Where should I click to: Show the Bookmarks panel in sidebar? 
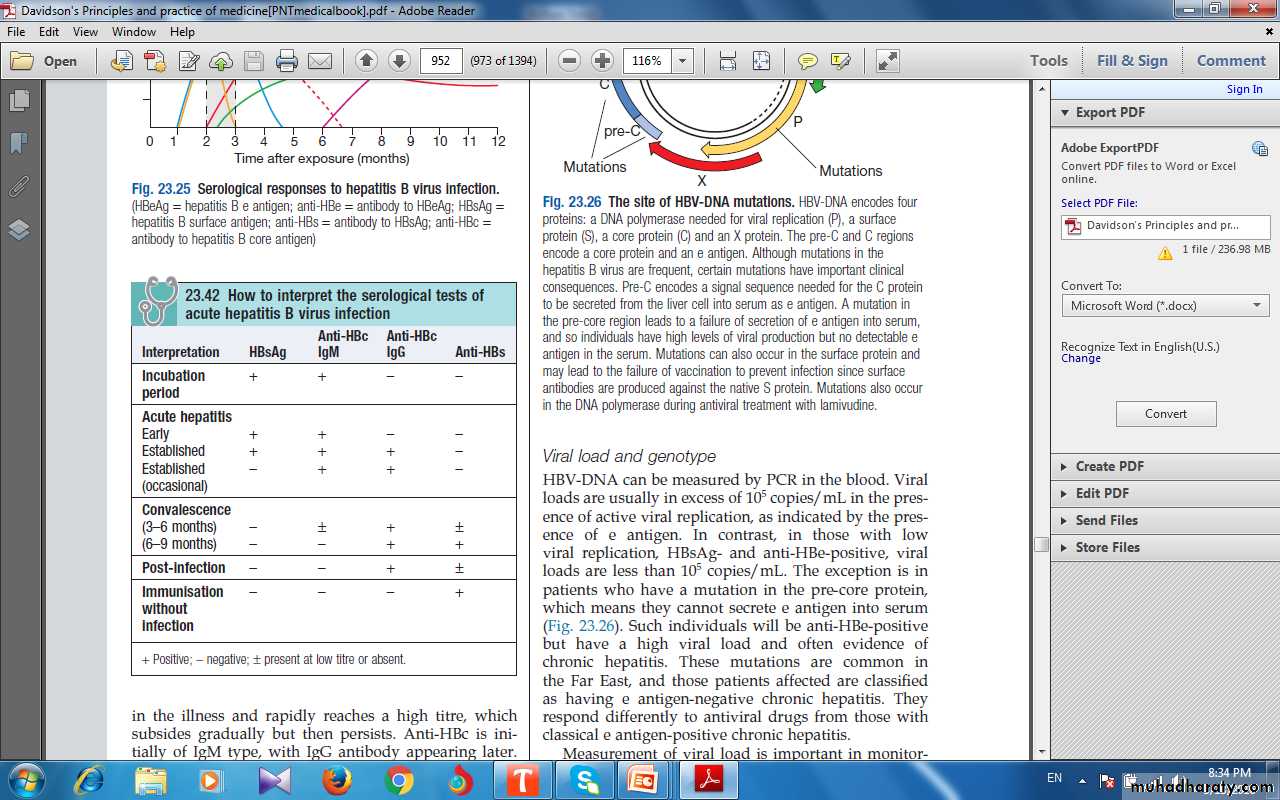18,143
